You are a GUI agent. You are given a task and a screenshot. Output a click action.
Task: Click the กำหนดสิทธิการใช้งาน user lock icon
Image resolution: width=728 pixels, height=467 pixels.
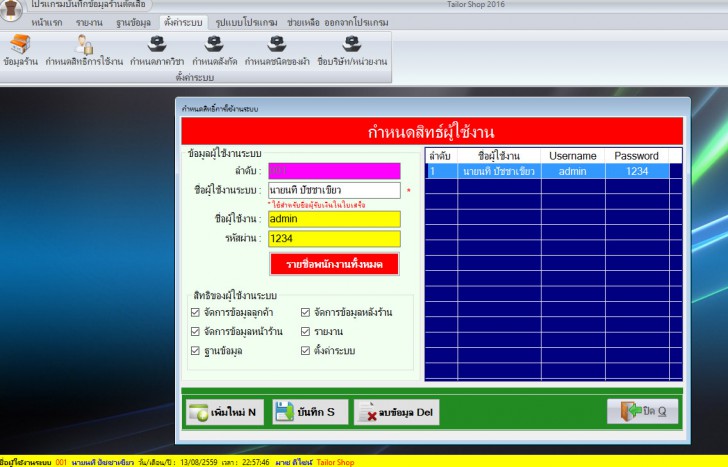click(x=84, y=50)
